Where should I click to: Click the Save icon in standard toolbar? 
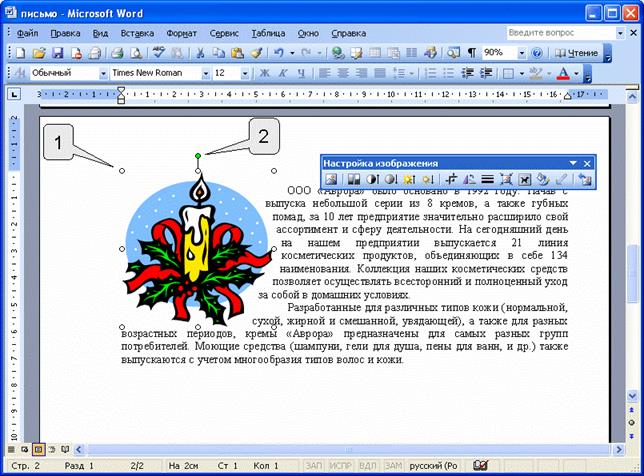click(x=58, y=52)
